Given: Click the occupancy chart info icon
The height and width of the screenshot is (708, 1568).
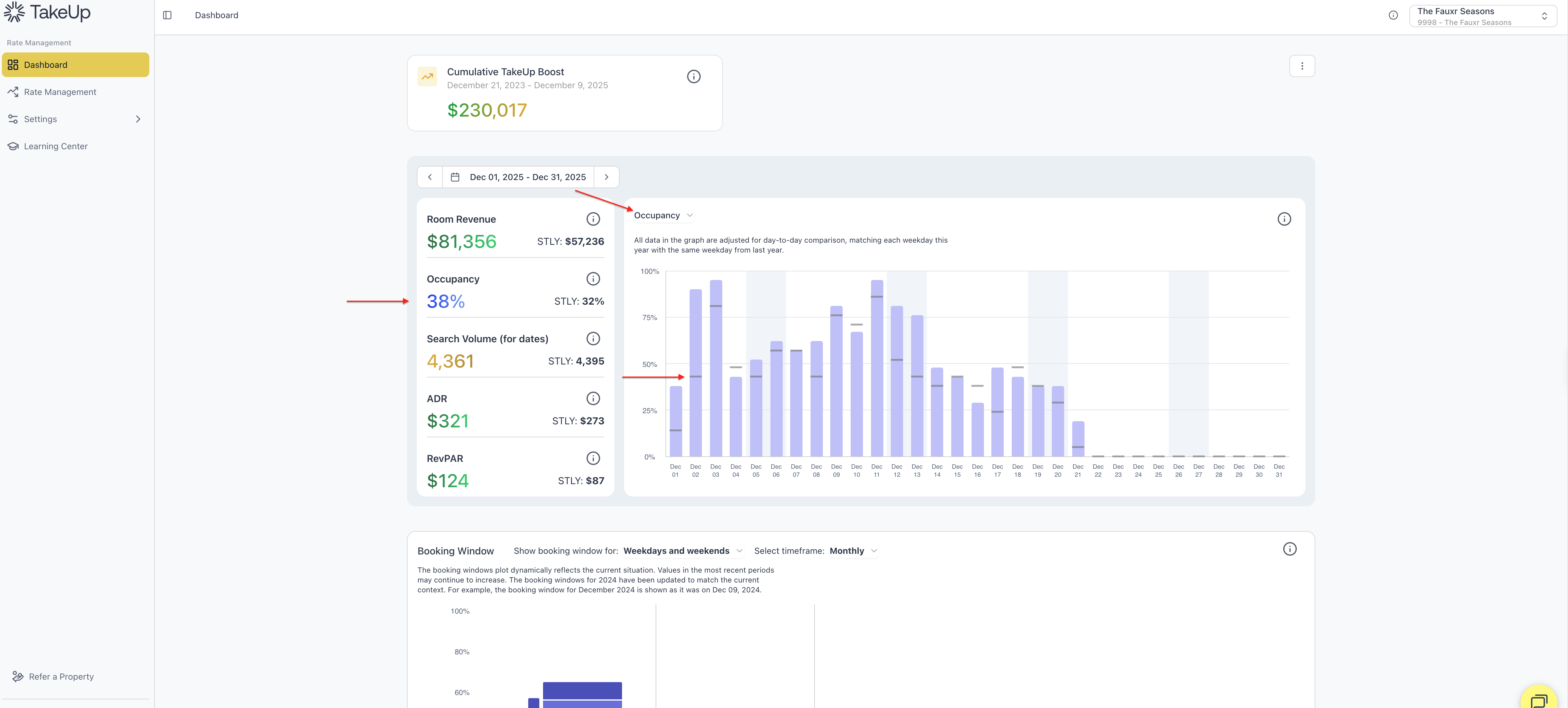Looking at the screenshot, I should [x=1284, y=219].
